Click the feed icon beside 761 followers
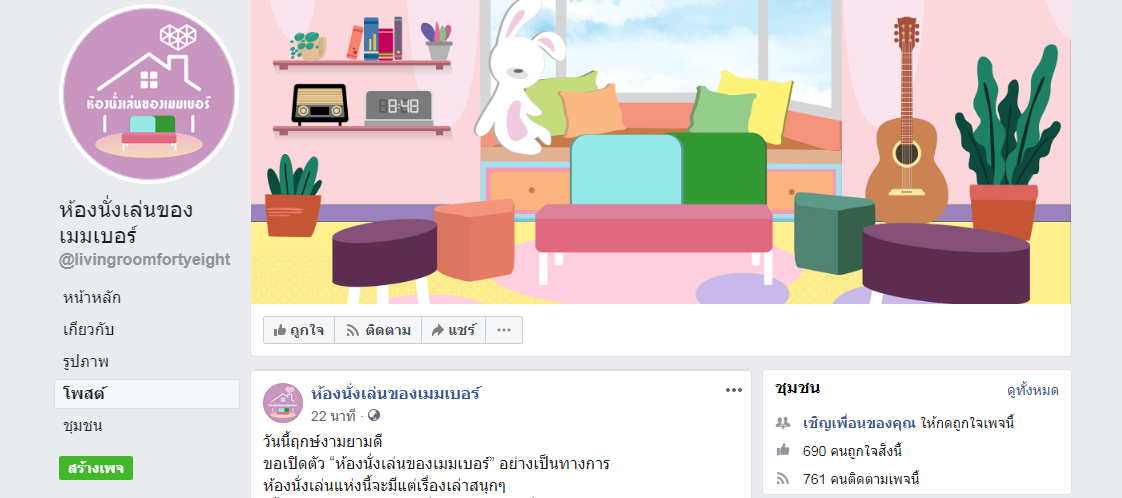This screenshot has height=498, width=1122. tap(782, 479)
